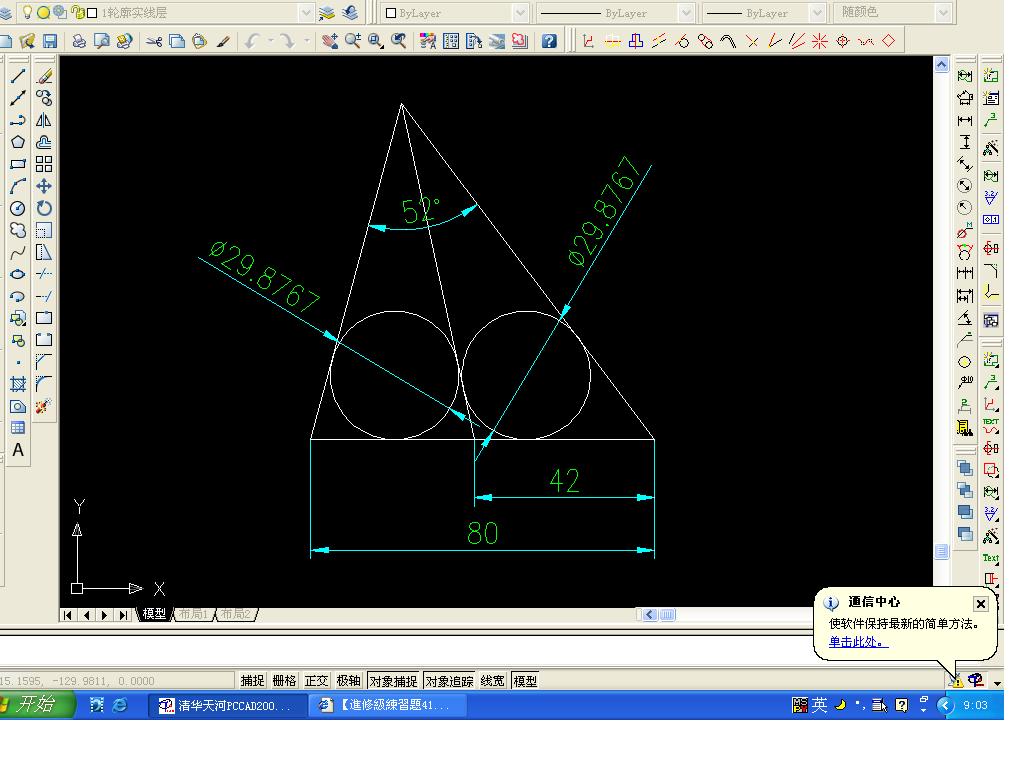Toggle 模型 model/paper space button

point(525,681)
